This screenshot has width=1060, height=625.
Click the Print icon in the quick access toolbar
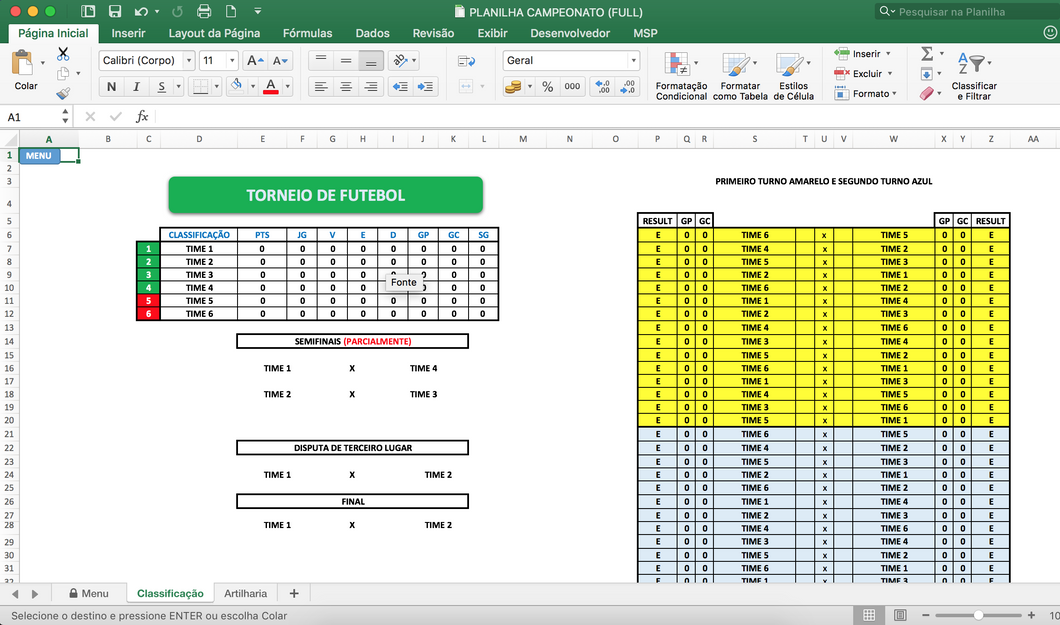[204, 12]
